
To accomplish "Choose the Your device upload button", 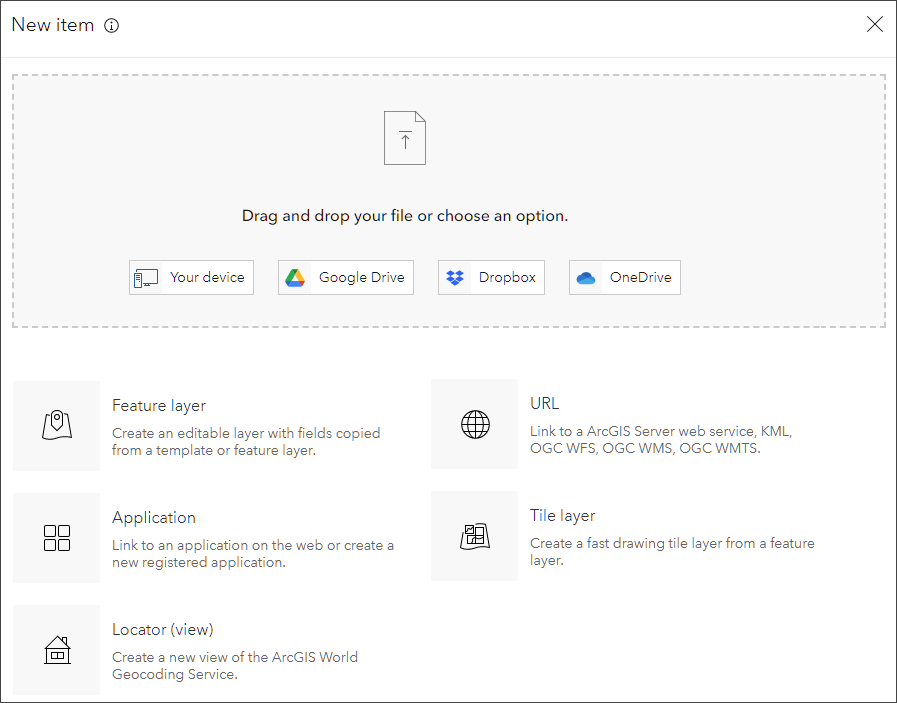I will tap(191, 278).
